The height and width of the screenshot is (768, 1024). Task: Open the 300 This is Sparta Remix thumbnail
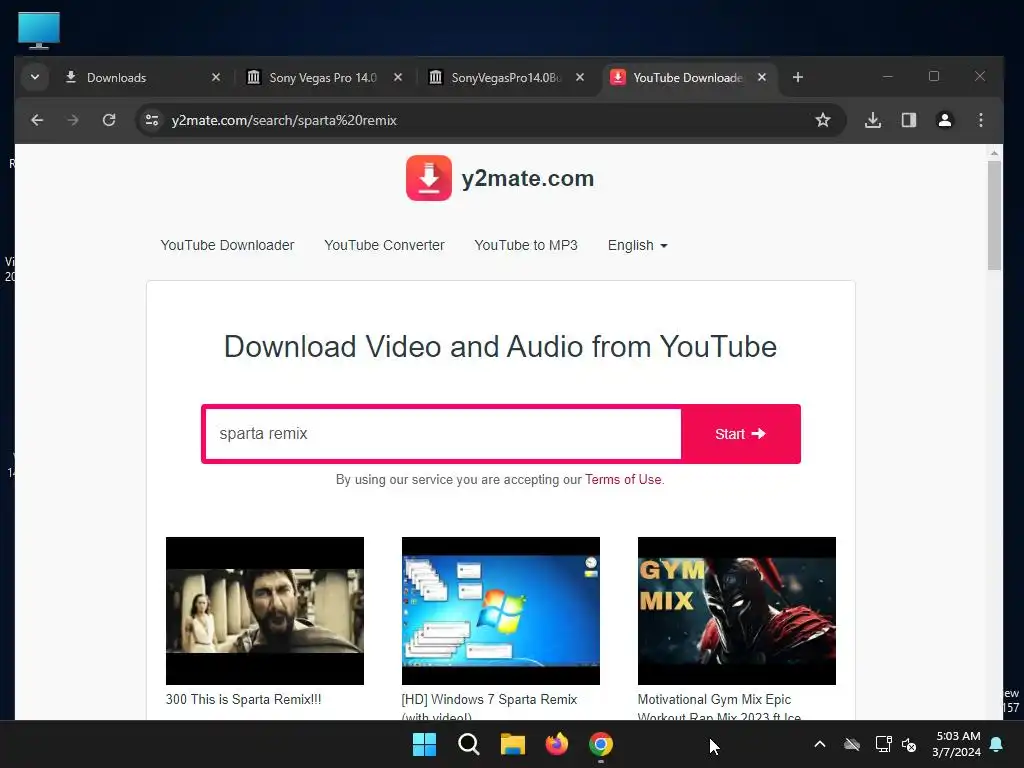point(264,611)
